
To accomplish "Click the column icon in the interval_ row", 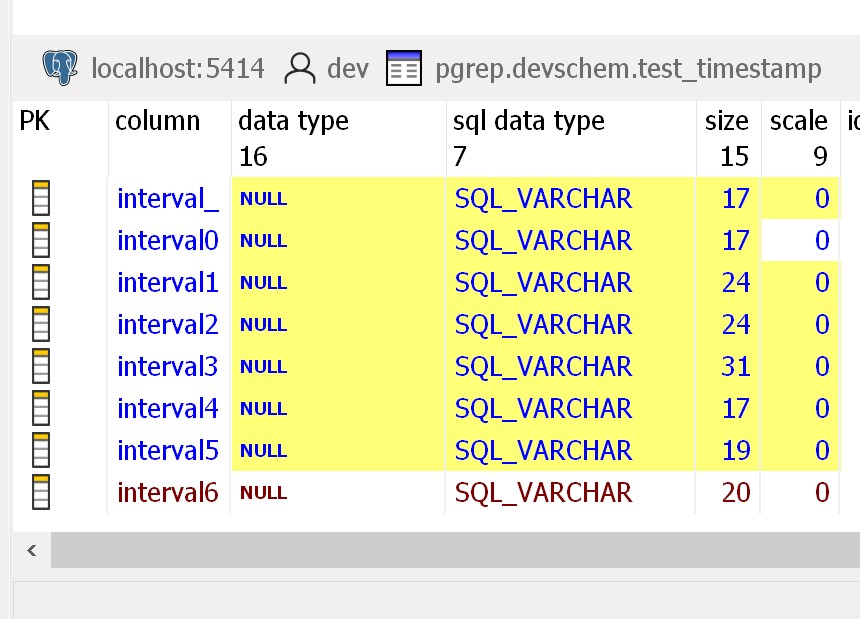I will (x=41, y=198).
